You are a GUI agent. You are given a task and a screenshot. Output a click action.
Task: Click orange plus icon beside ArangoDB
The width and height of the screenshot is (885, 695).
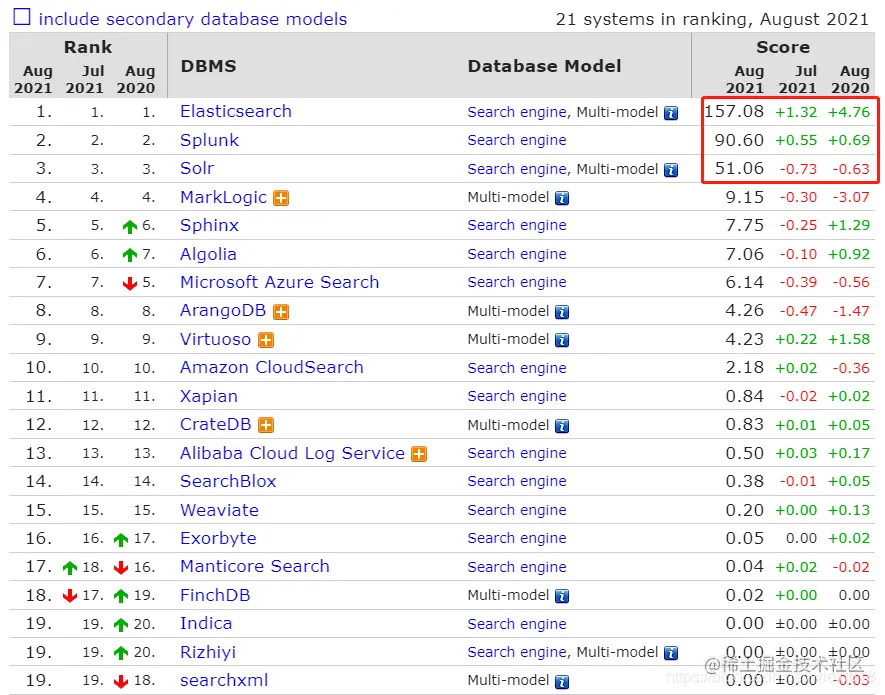(281, 312)
